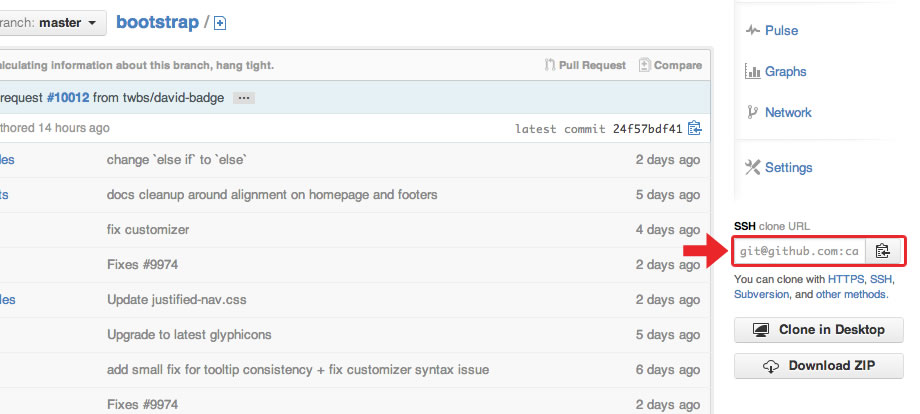
Task: Click the "authored 14 hours ago" text
Action: 55,128
